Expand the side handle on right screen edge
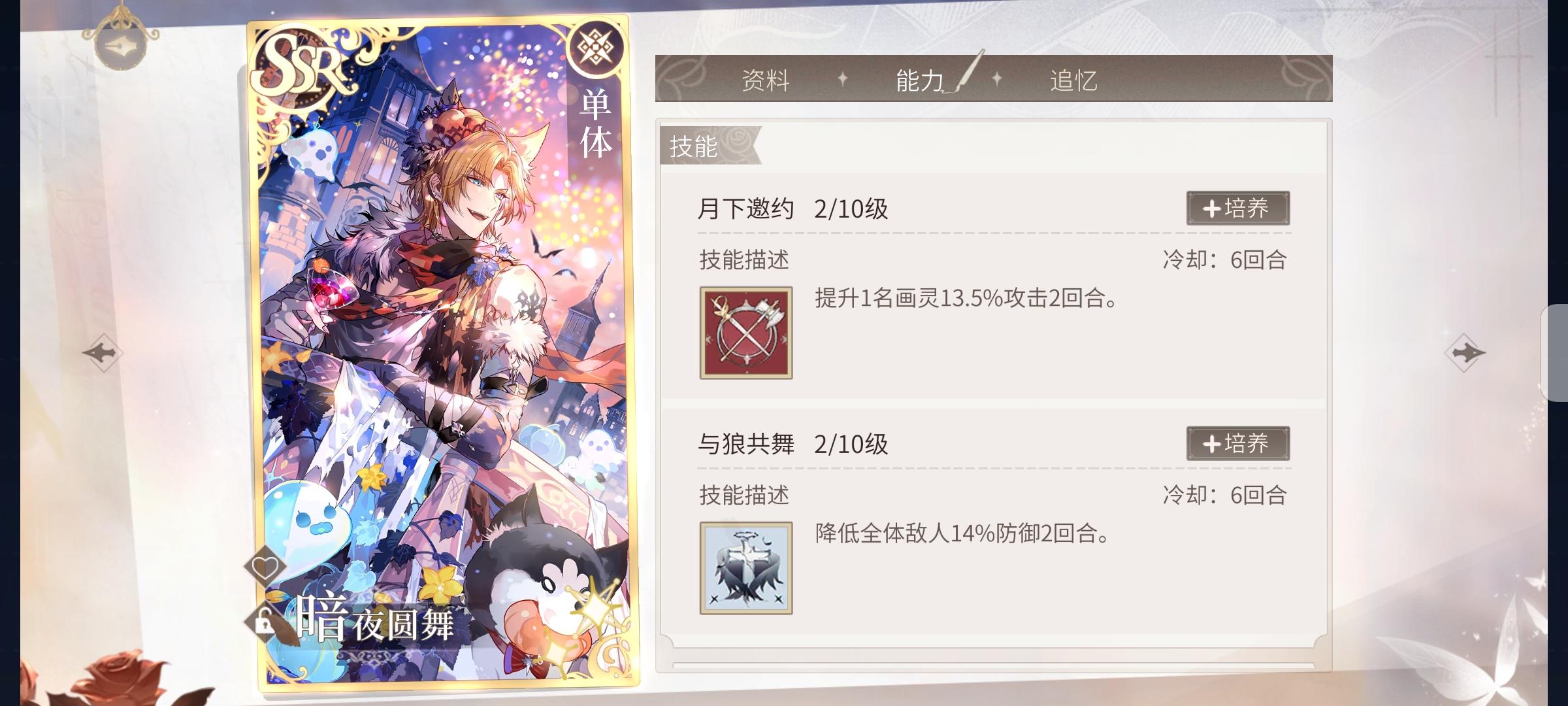1568x706 pixels. coord(1554,353)
